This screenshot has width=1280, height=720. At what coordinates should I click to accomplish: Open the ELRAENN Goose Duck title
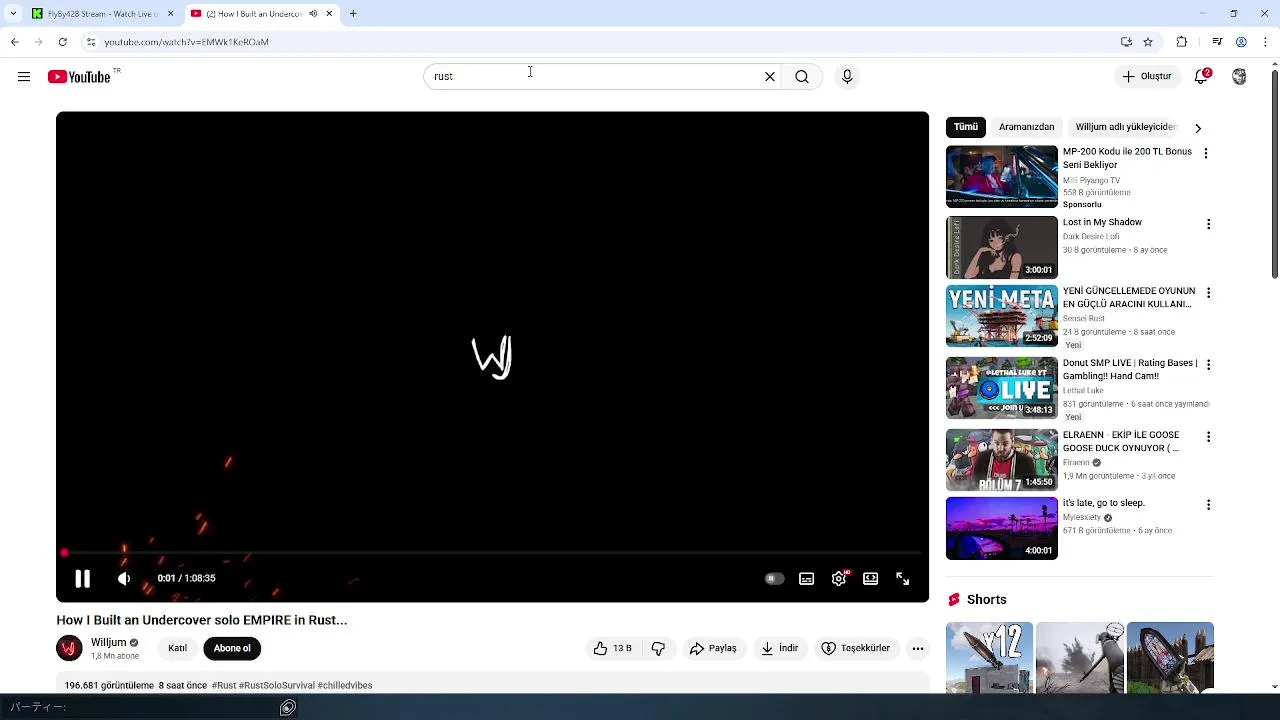click(1121, 441)
